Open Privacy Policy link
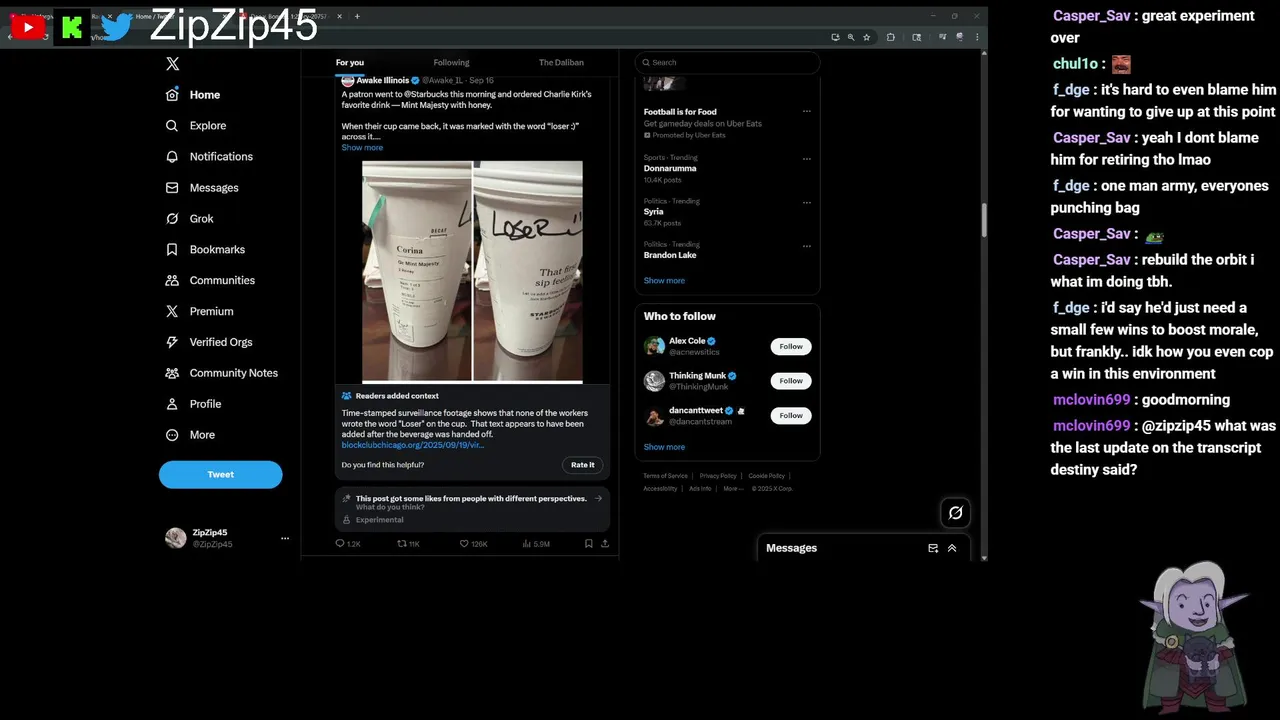1280x720 pixels. (x=718, y=476)
